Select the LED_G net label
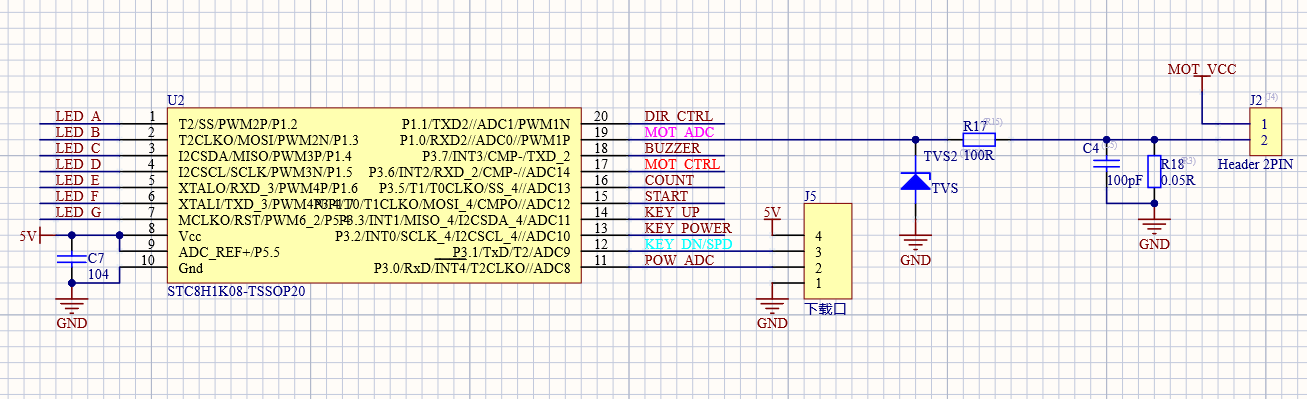Image resolution: width=1307 pixels, height=399 pixels. tap(78, 213)
